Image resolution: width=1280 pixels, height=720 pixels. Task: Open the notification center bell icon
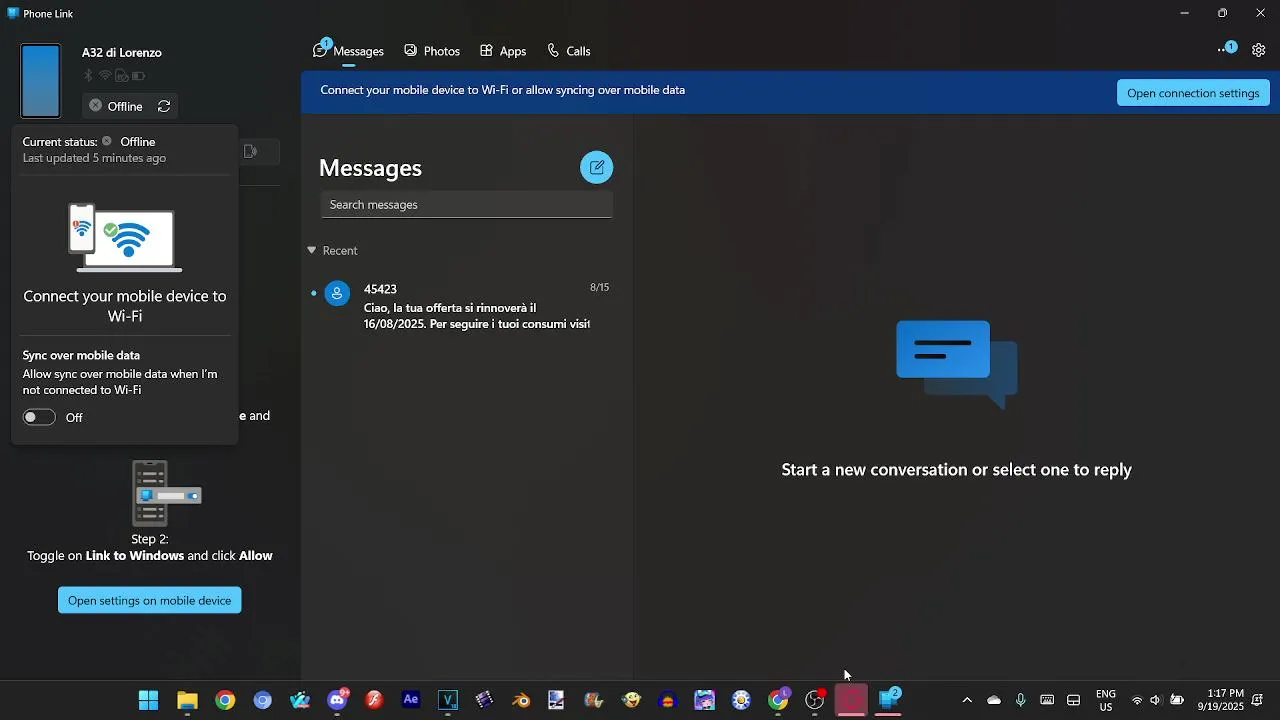1258,700
